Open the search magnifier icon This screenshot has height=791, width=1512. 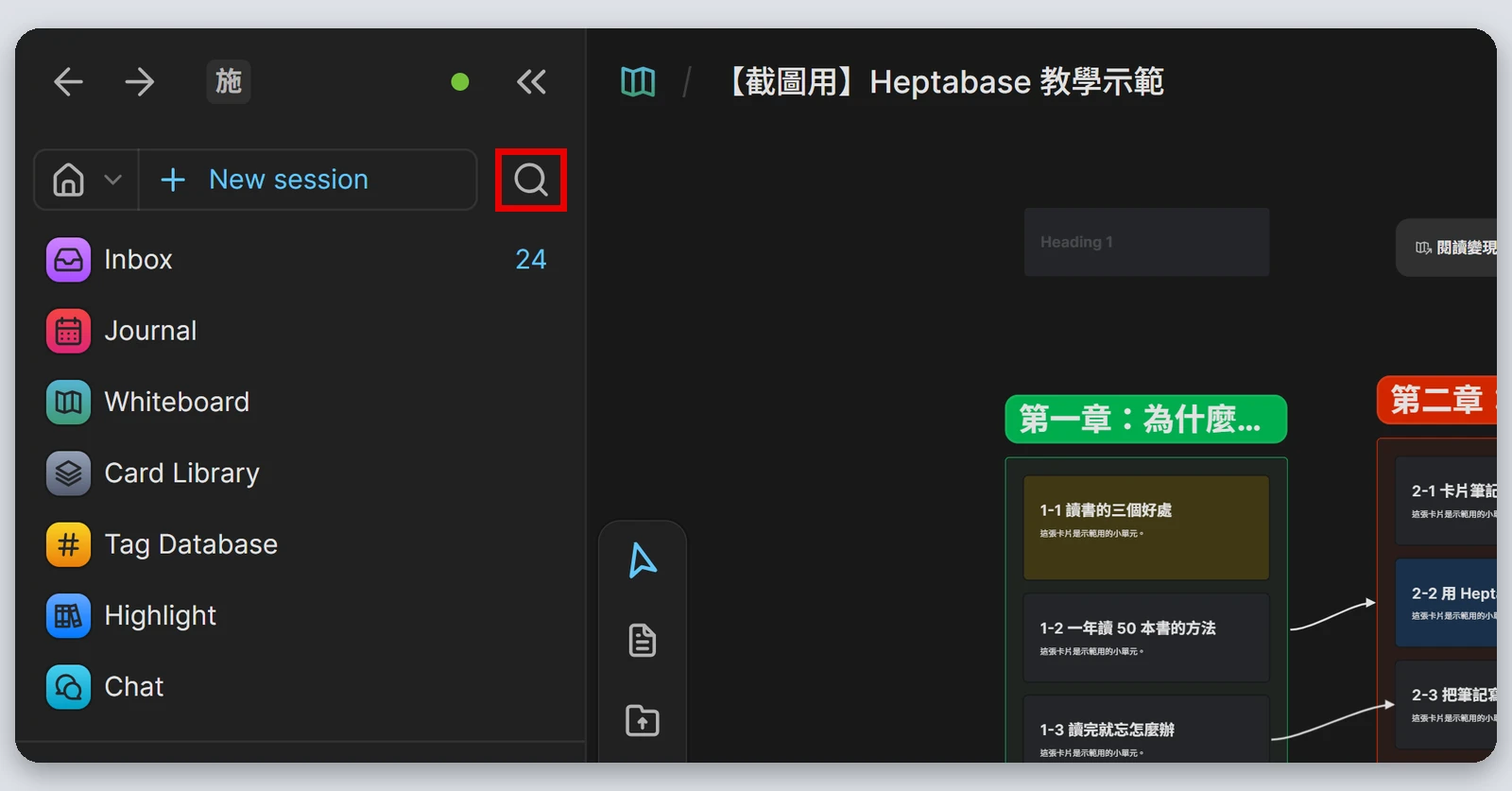(x=531, y=180)
